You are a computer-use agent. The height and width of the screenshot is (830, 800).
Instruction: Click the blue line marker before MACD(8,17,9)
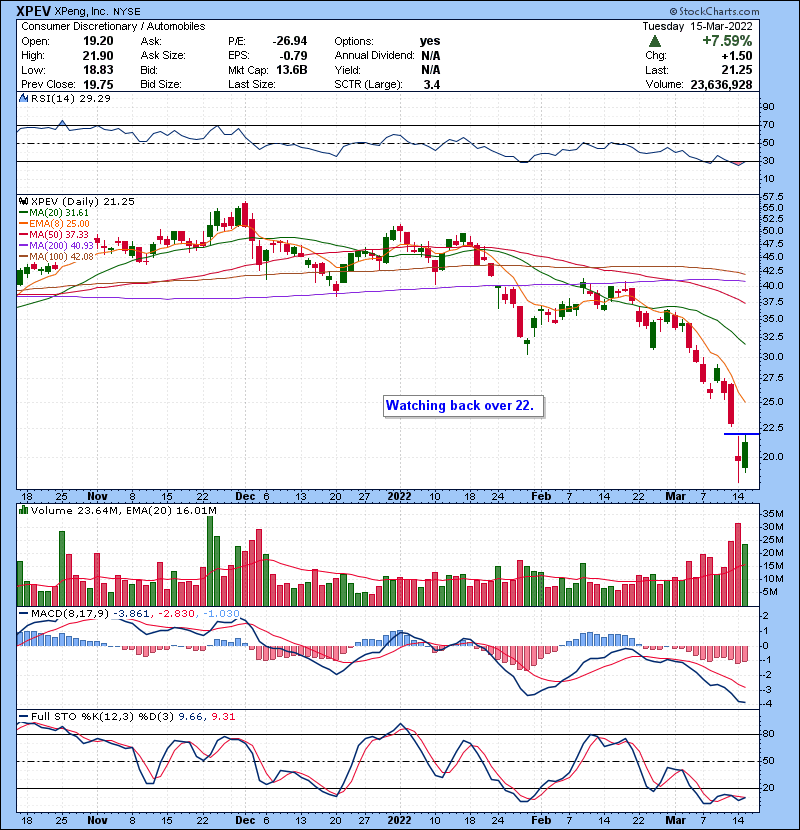[23, 614]
